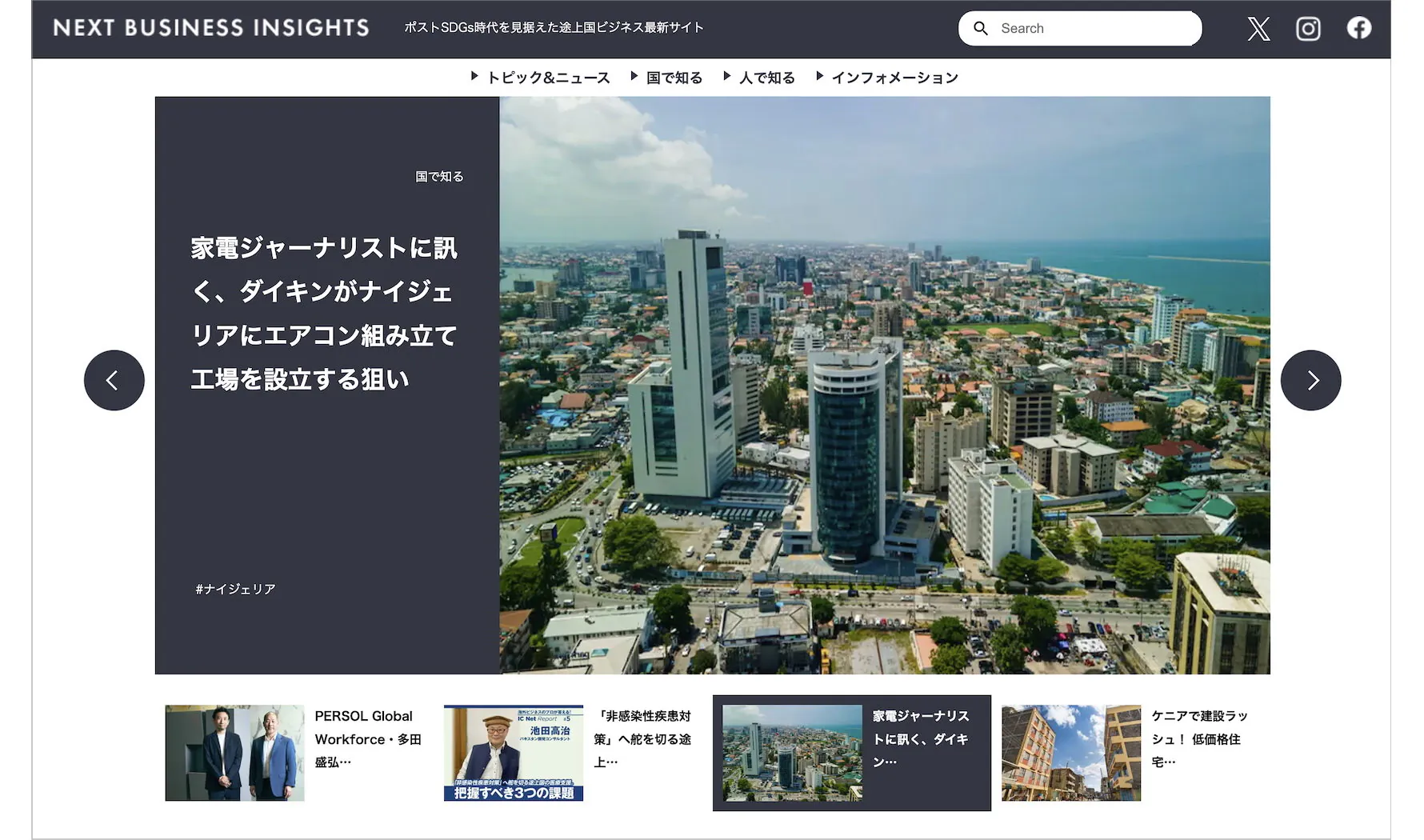Image resolution: width=1424 pixels, height=840 pixels.
Task: Advance carousel with right arrow button
Action: 1310,380
